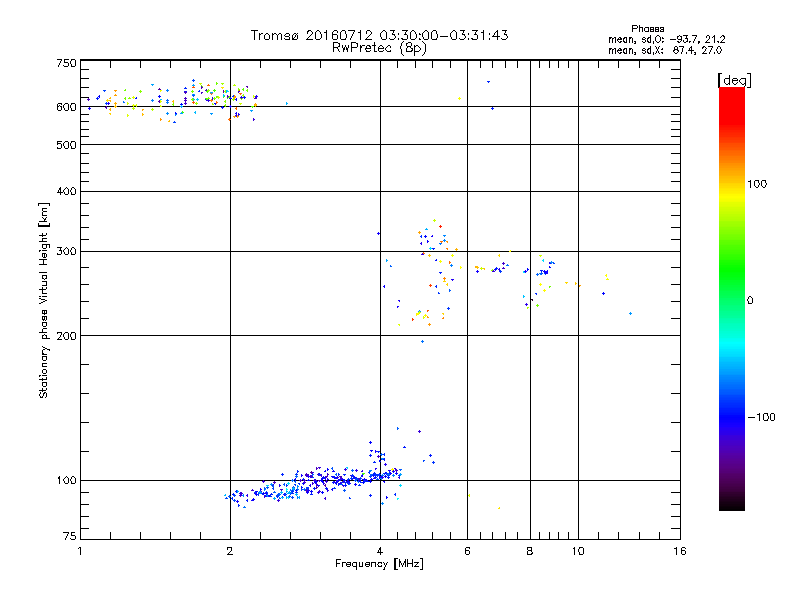Click the '[deg]' colorbar unit label

734,80
